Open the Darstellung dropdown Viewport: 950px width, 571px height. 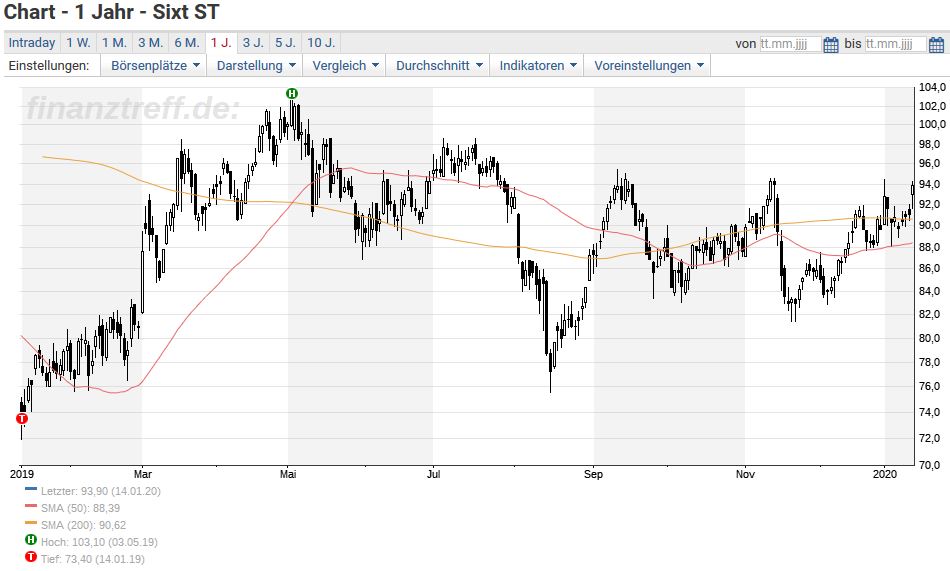pos(256,65)
